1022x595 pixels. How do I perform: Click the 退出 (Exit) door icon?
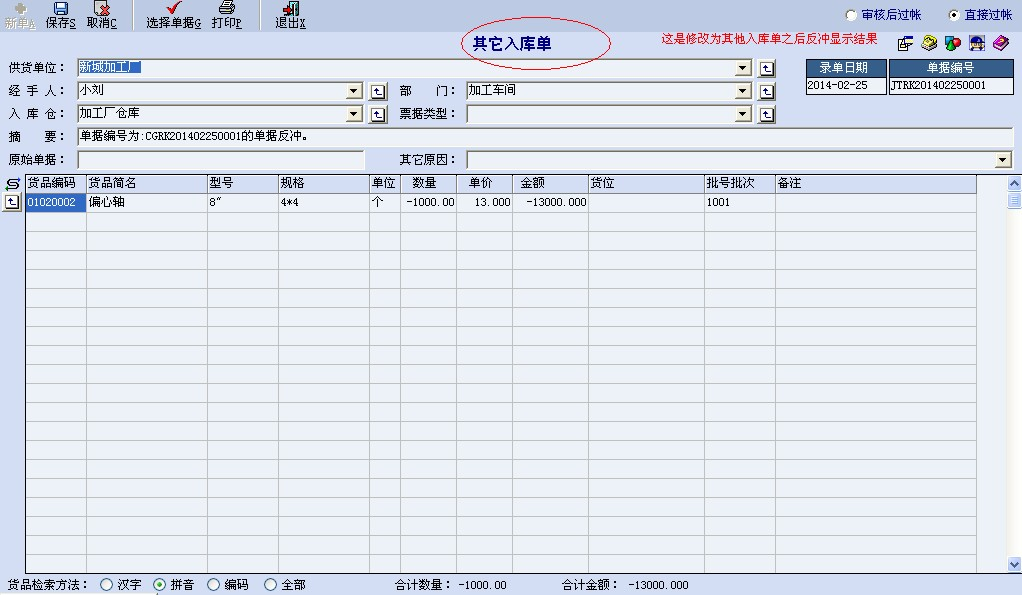(291, 9)
